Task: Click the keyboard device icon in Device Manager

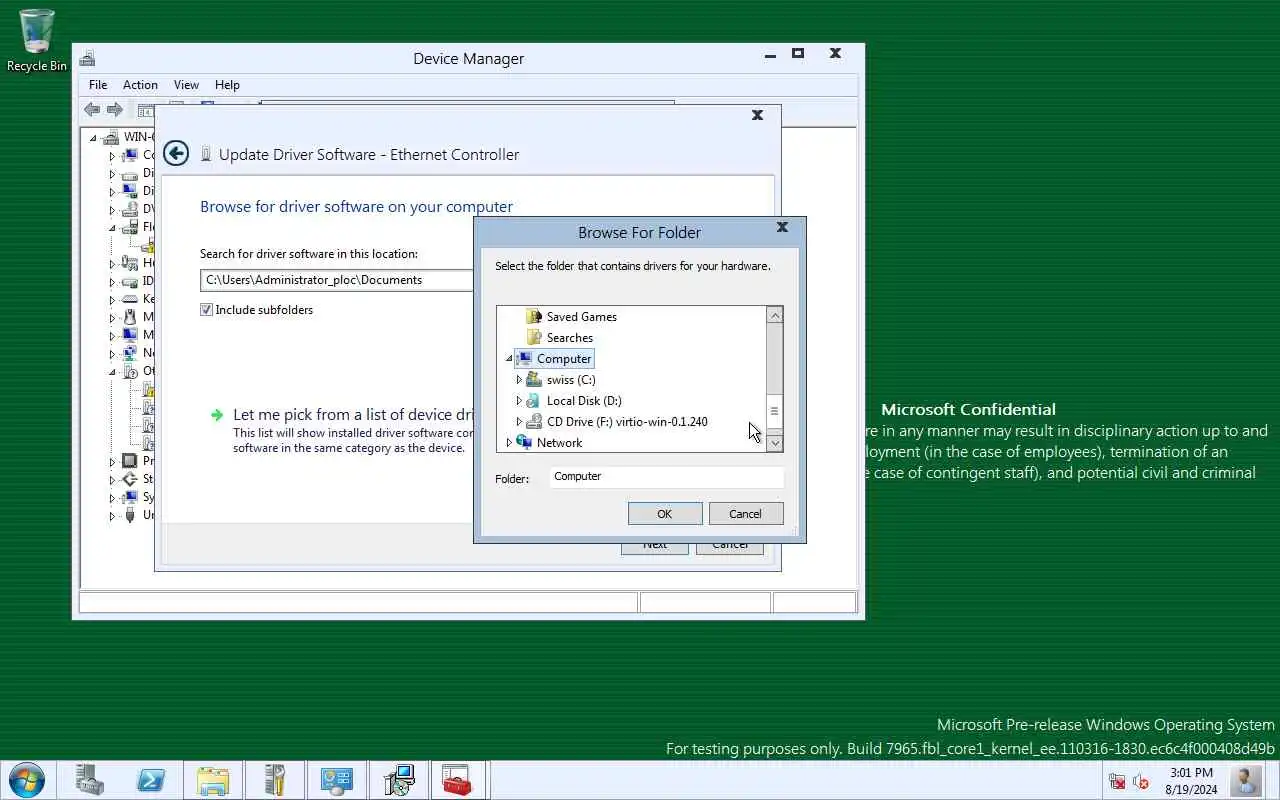Action: click(129, 299)
